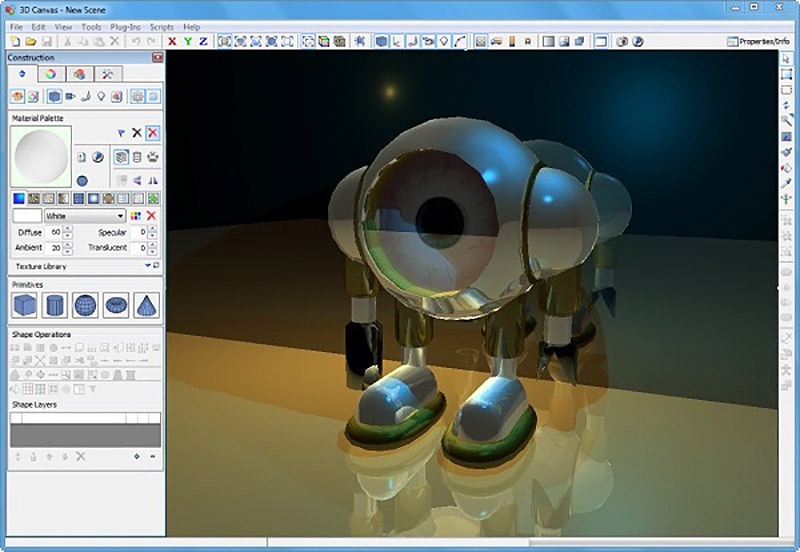
Task: Toggle the Y axis constraint
Action: point(188,42)
